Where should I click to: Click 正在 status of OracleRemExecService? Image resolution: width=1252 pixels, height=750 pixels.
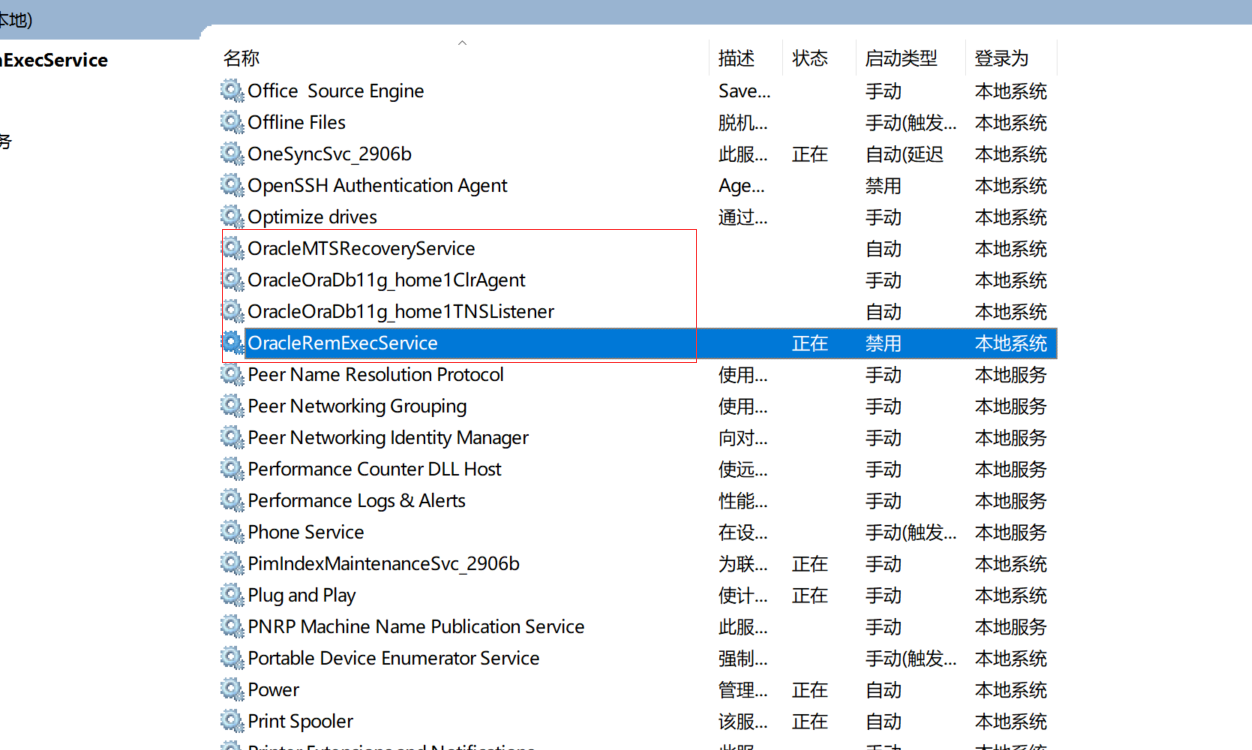[810, 343]
